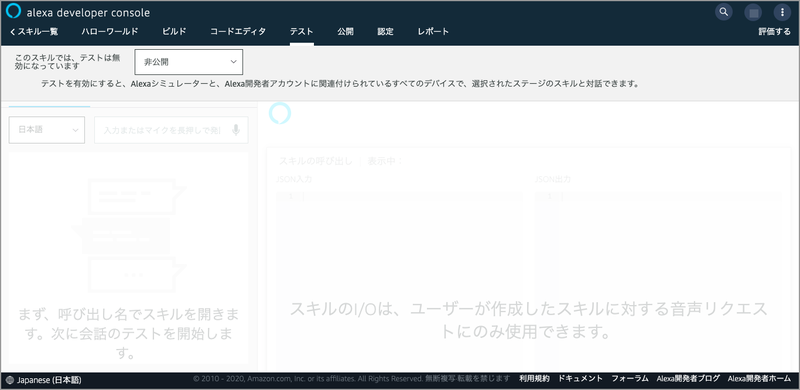Open the three-dot more options menu
The height and width of the screenshot is (390, 800).
coord(783,12)
